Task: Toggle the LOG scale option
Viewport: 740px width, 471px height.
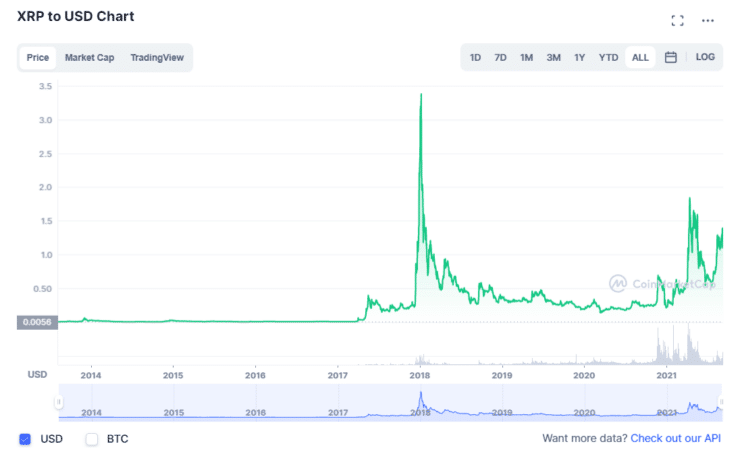Action: coord(705,57)
